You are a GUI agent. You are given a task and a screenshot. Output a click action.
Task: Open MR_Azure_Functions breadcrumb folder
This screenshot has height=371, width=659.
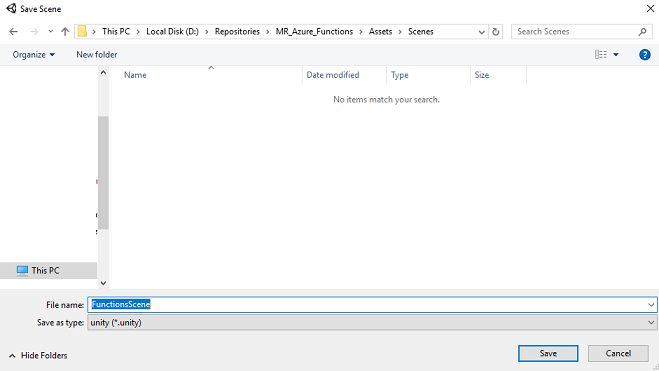point(314,32)
